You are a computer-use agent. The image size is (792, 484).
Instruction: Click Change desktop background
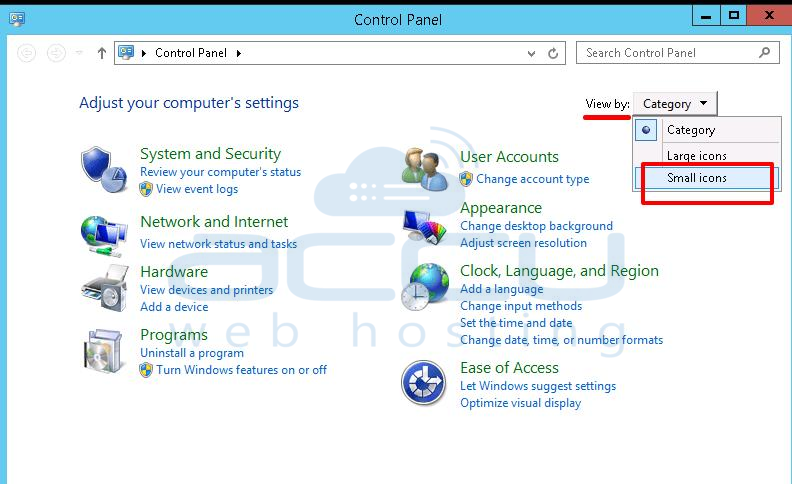[x=536, y=226]
